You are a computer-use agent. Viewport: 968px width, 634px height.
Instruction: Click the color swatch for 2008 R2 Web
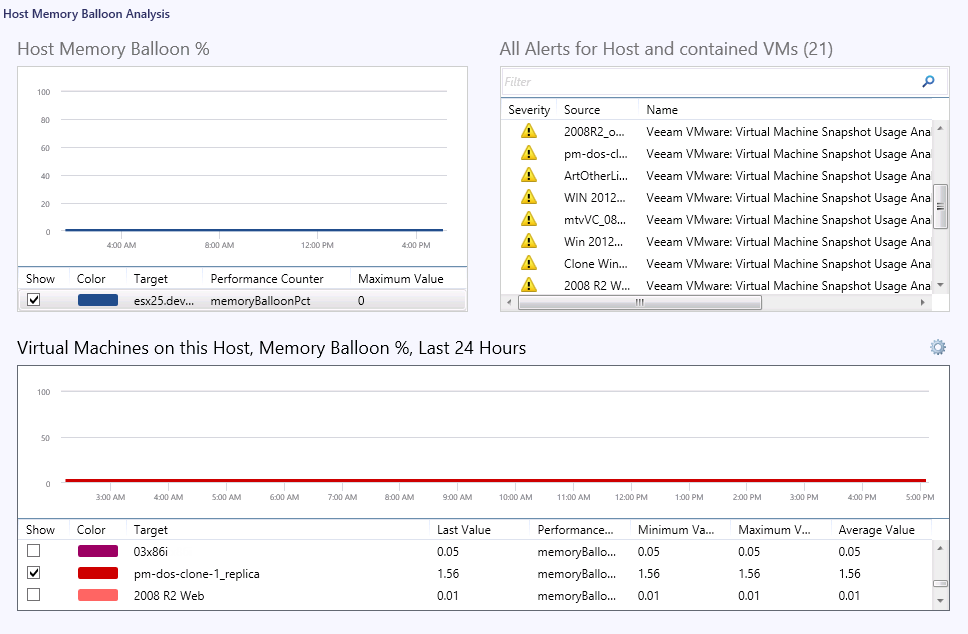click(97, 595)
